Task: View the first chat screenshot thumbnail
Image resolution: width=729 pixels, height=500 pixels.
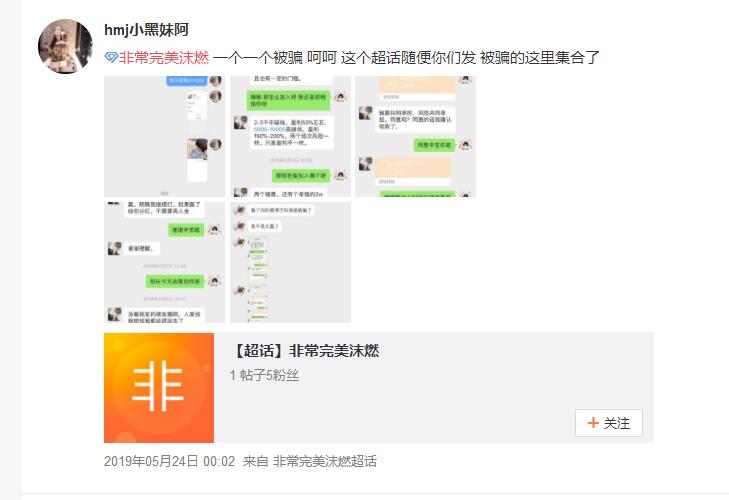Action: pyautogui.click(x=164, y=136)
